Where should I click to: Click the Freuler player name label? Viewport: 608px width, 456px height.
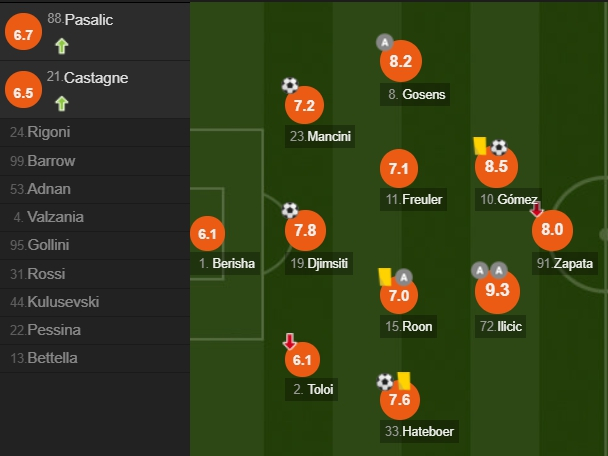421,199
